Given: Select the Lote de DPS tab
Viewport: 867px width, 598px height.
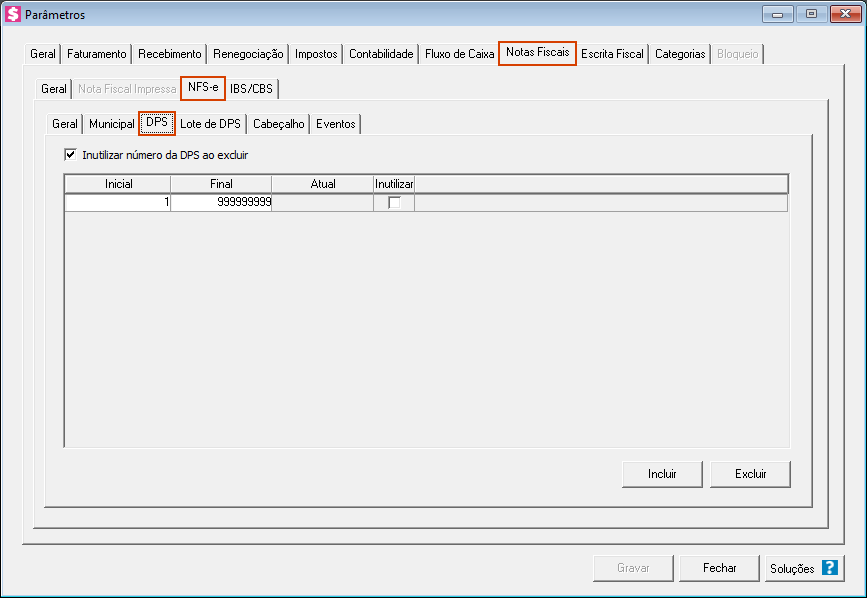Looking at the screenshot, I should [x=210, y=124].
